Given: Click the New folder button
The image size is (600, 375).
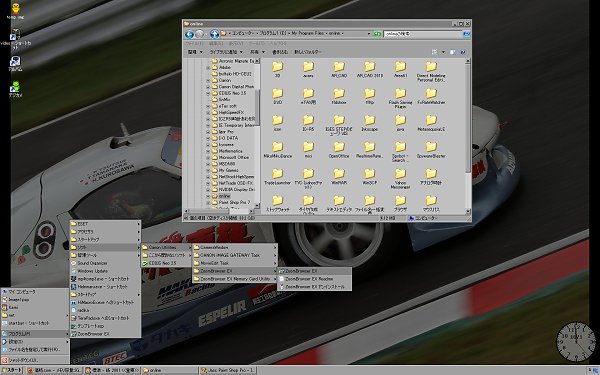Looking at the screenshot, I should coord(308,52).
